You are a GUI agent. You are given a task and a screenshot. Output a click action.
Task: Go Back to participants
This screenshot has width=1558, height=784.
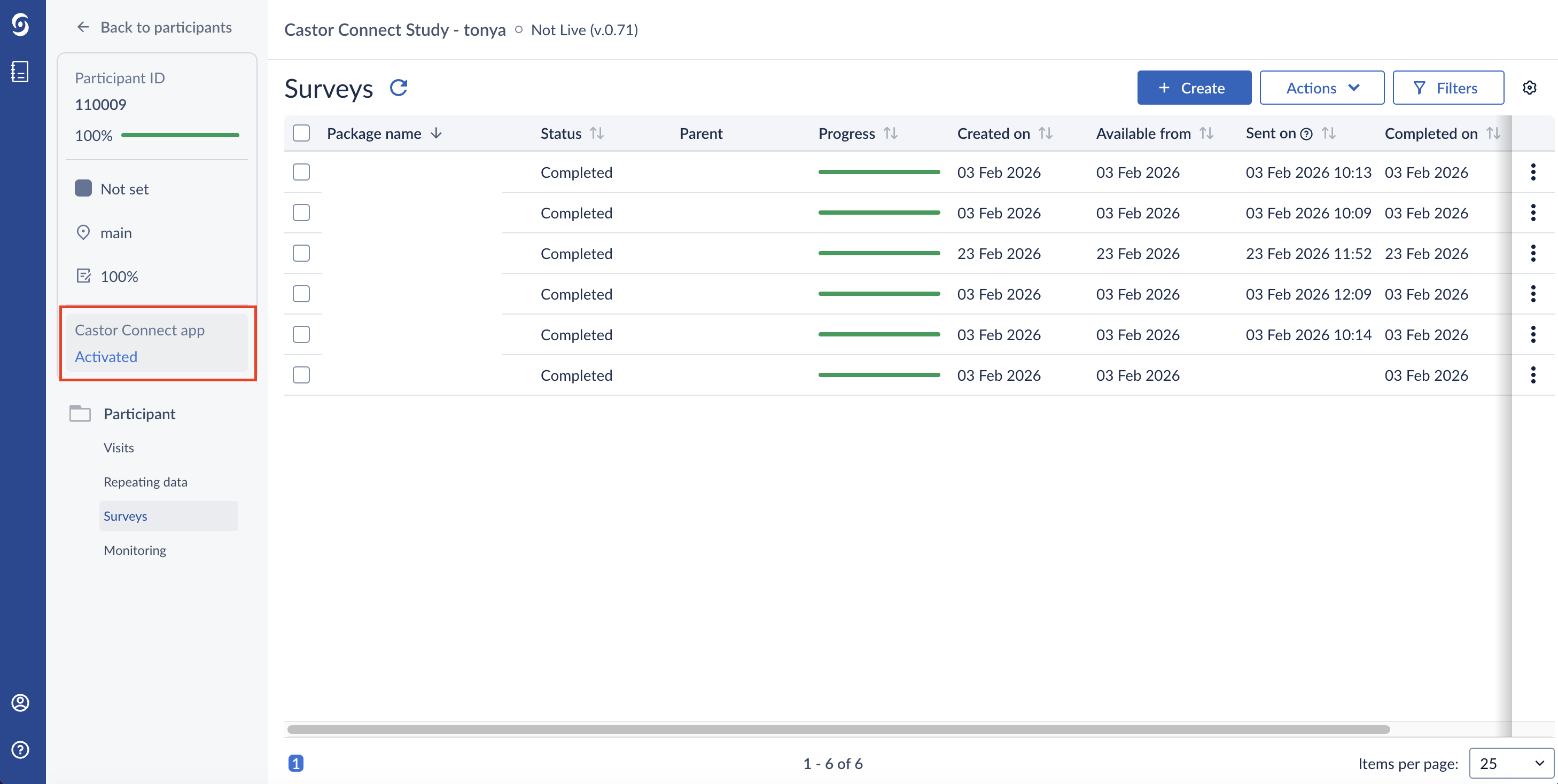click(154, 27)
